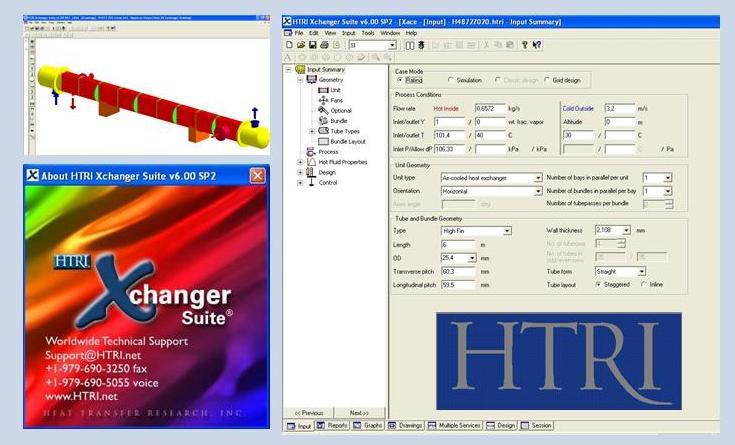Expand the Hot Fluid Properties node
Screen dimensions: 735x445
coord(300,162)
